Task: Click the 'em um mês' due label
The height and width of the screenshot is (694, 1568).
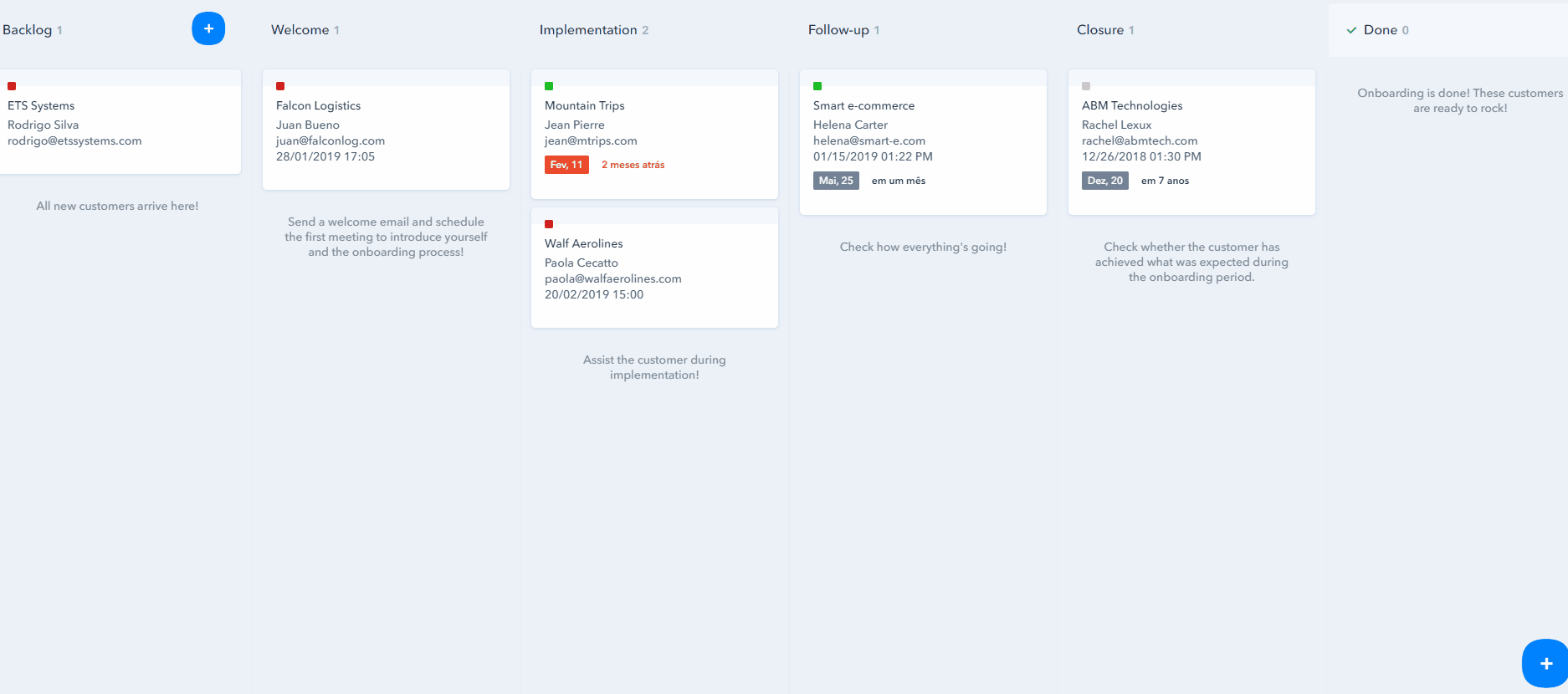Action: click(x=899, y=181)
